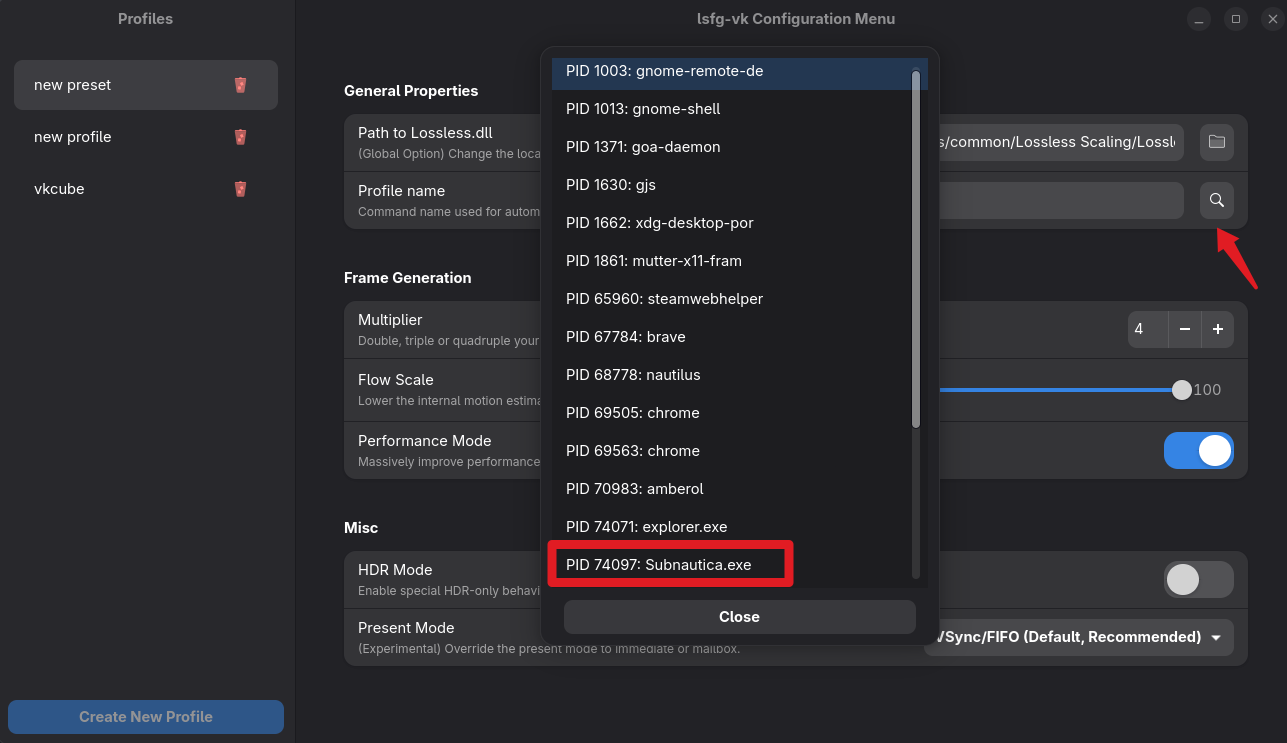Click the Multiplier value field
This screenshot has width=1287, height=743.
pos(1147,329)
